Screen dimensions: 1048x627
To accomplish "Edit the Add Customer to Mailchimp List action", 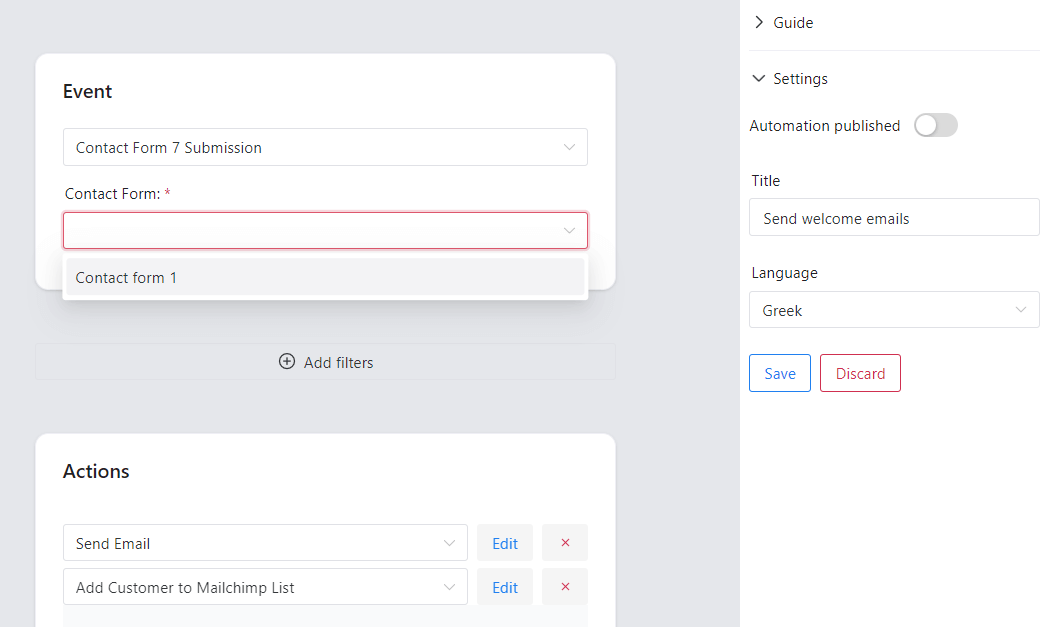I will click(505, 587).
